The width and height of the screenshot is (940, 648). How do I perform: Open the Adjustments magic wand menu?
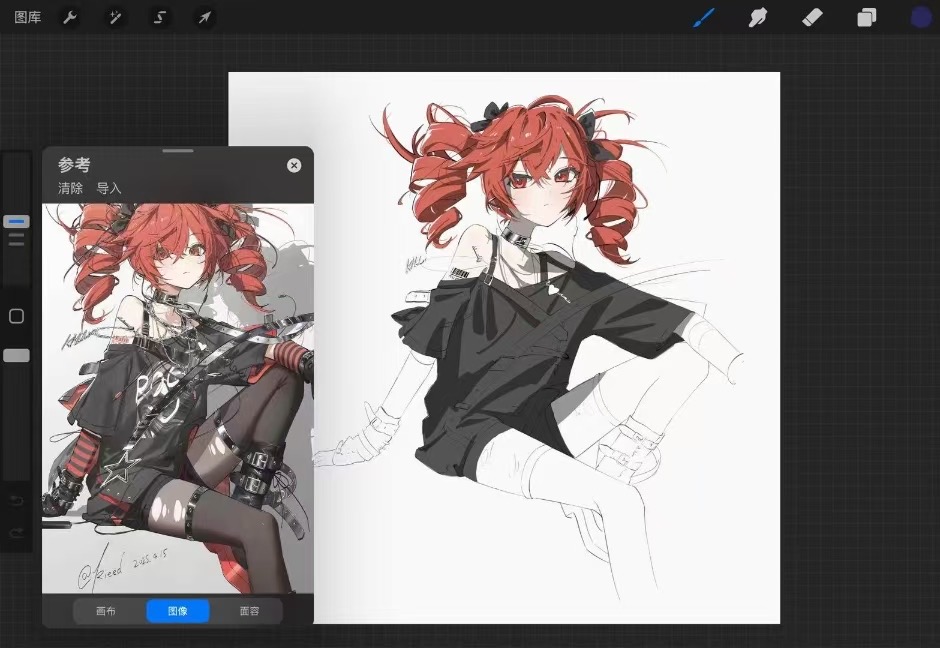pyautogui.click(x=115, y=17)
